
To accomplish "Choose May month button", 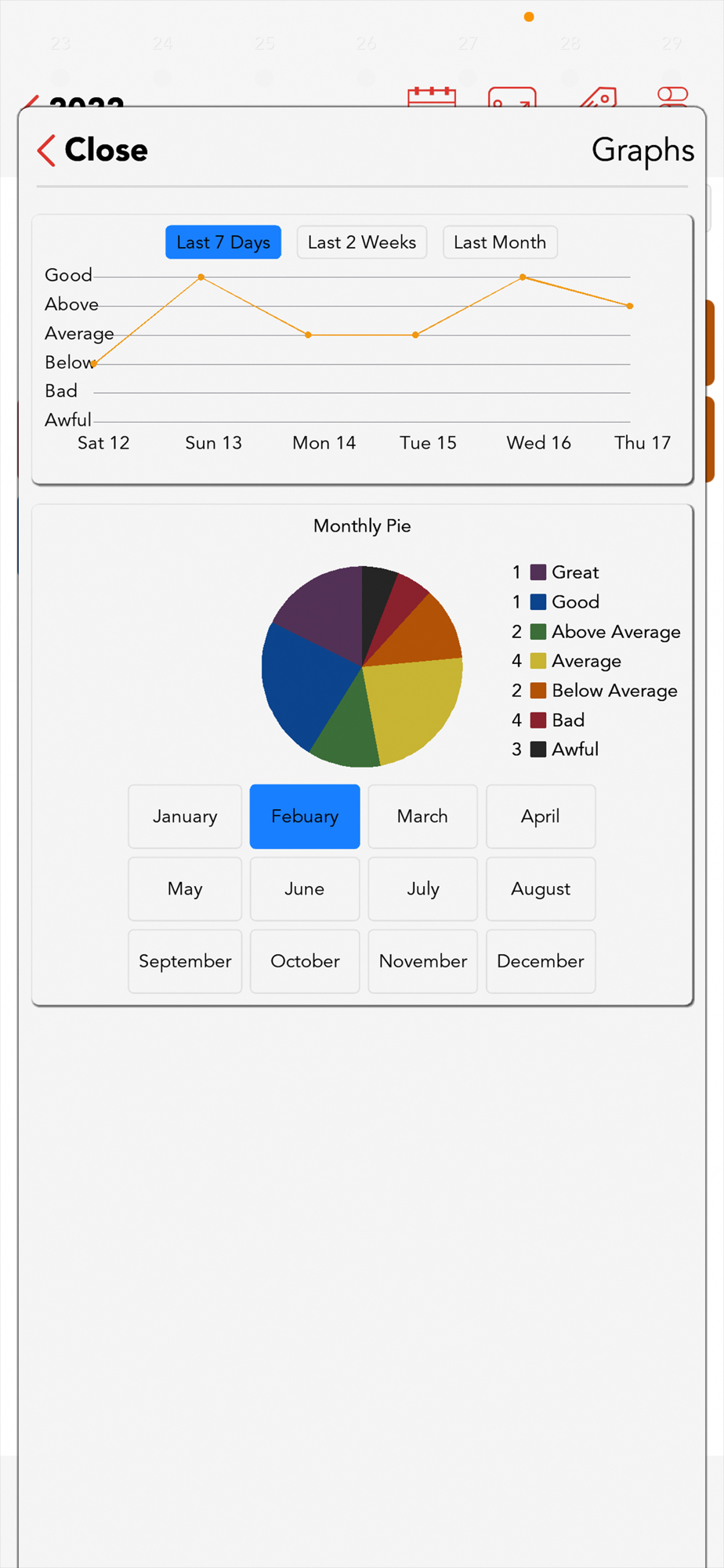I will click(x=185, y=888).
